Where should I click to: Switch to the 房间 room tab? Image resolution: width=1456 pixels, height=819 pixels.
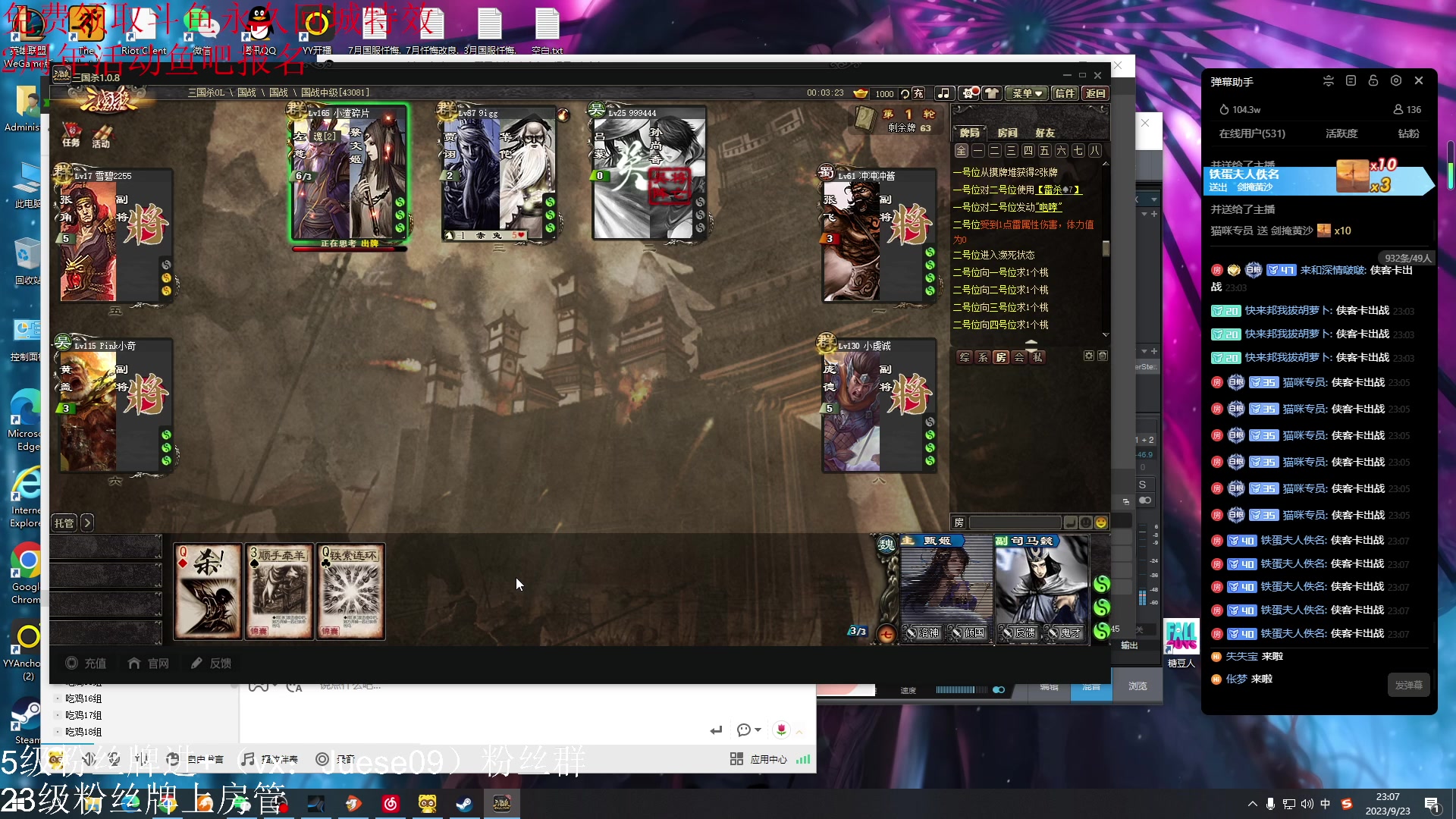click(1007, 133)
